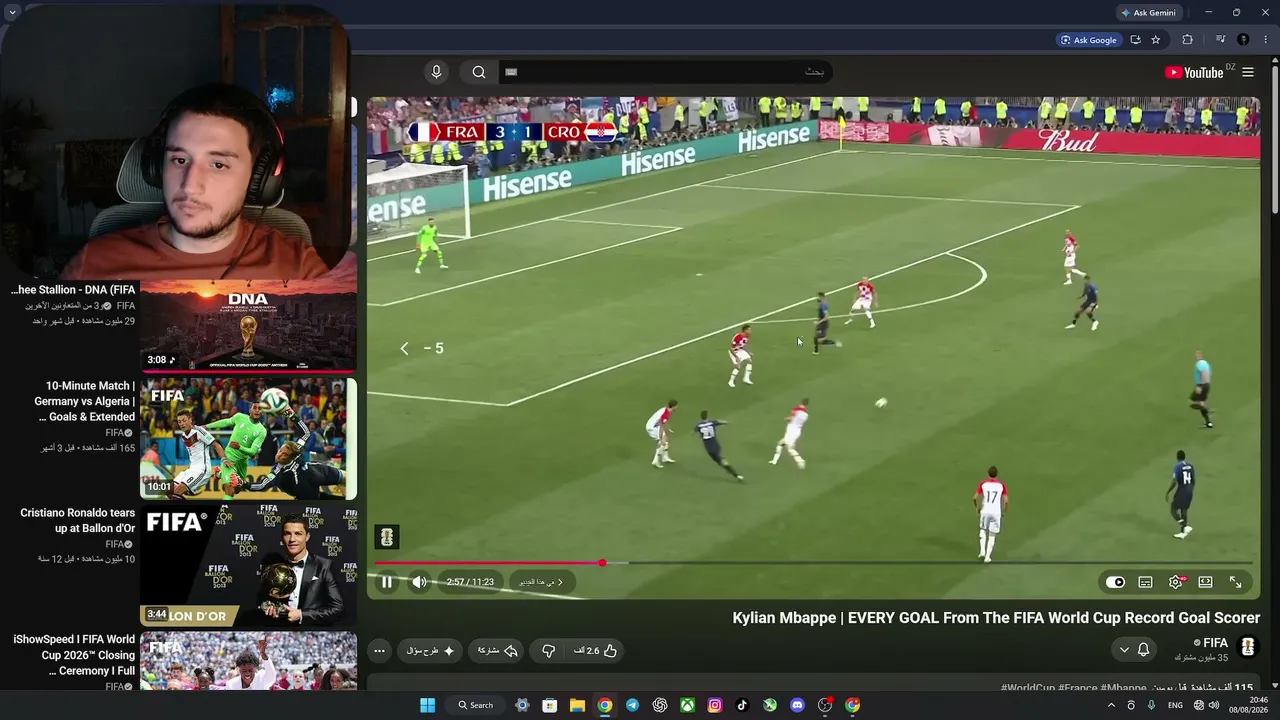Bookmark this page with the star icon
This screenshot has height=720, width=1280.
click(1156, 40)
